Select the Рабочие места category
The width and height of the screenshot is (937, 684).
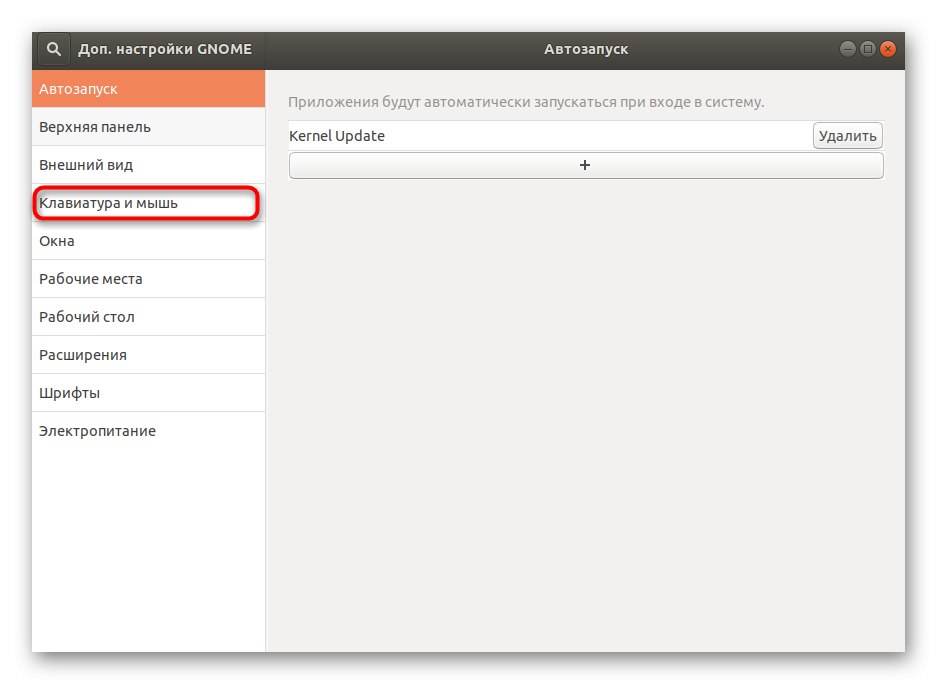coord(148,279)
